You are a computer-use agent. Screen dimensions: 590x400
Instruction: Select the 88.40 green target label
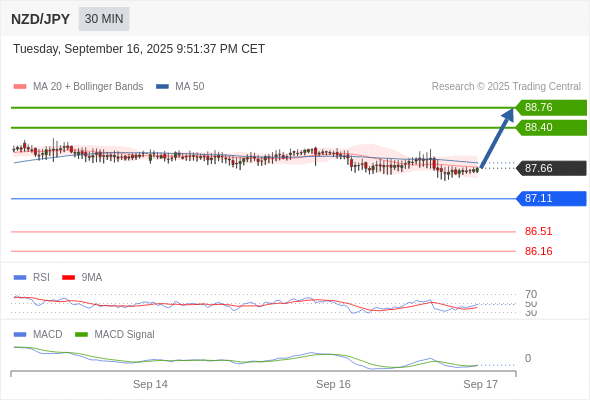coord(551,127)
